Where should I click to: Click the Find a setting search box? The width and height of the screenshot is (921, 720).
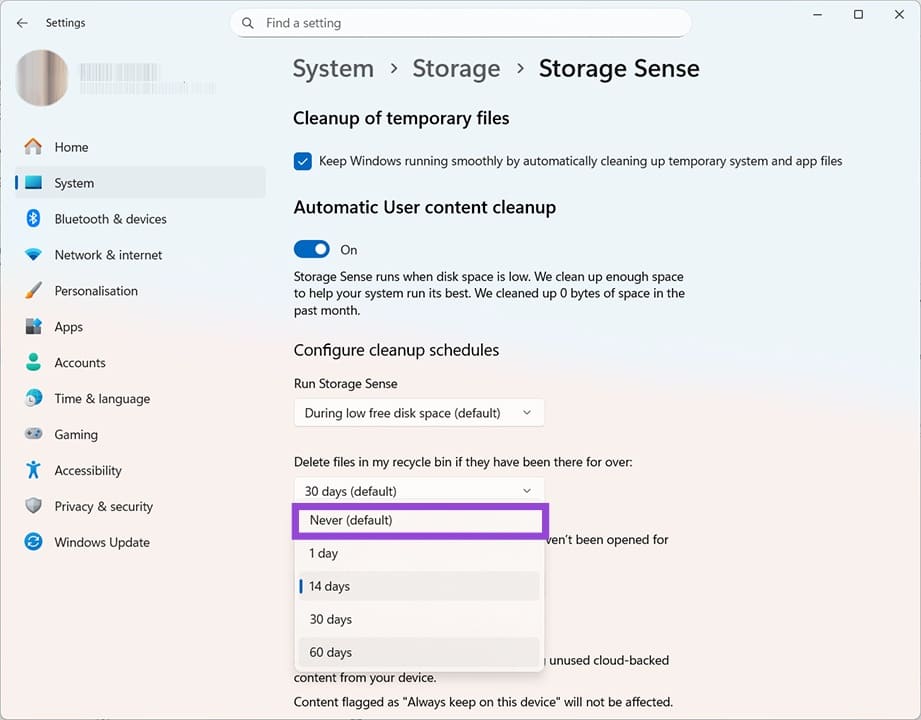(x=460, y=22)
